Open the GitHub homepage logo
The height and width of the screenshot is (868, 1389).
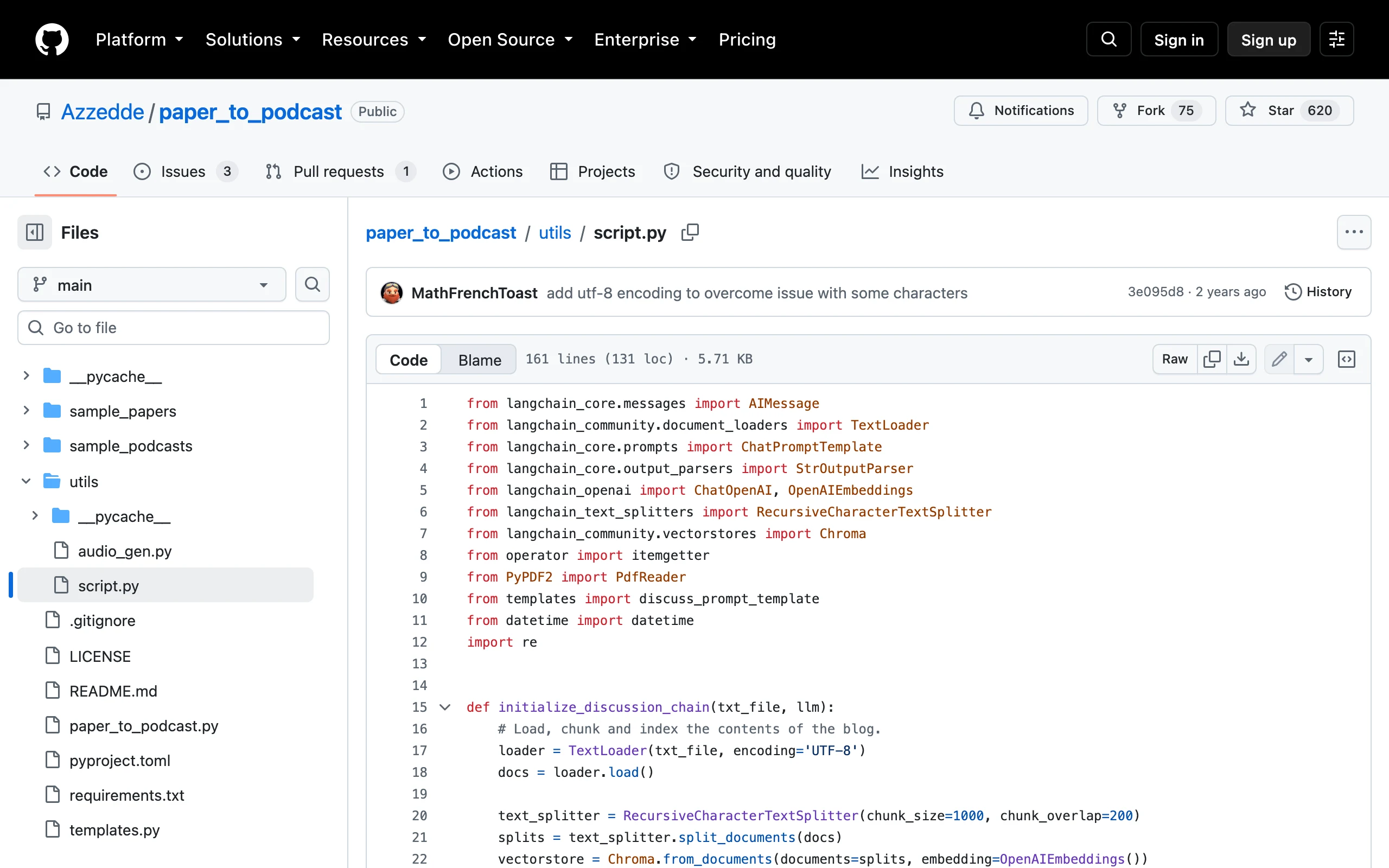(52, 40)
